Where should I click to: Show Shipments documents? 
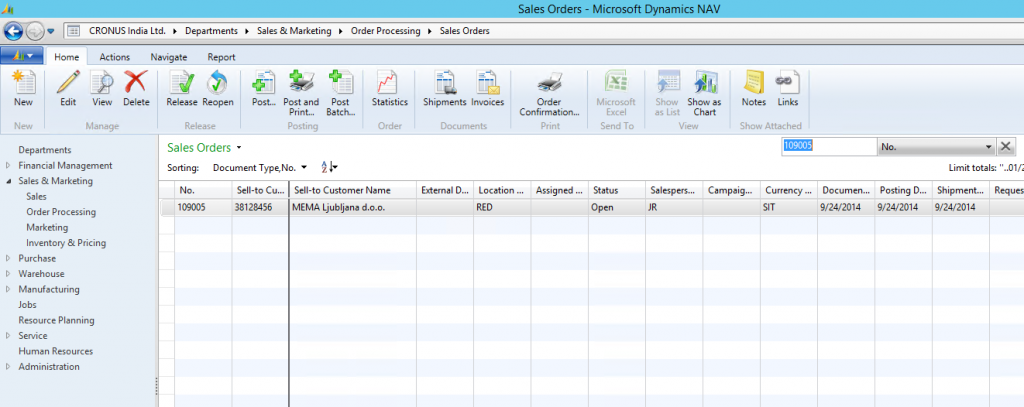pos(445,90)
